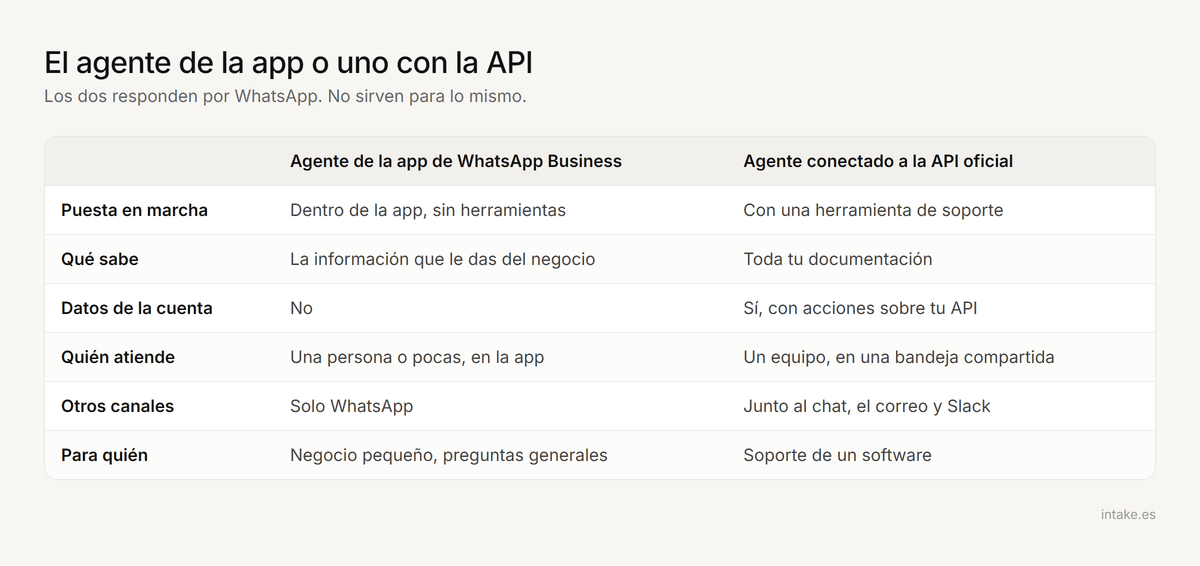Click cell 'Junto al chat, el correo y Slack'
1200x566 pixels.
click(x=867, y=406)
